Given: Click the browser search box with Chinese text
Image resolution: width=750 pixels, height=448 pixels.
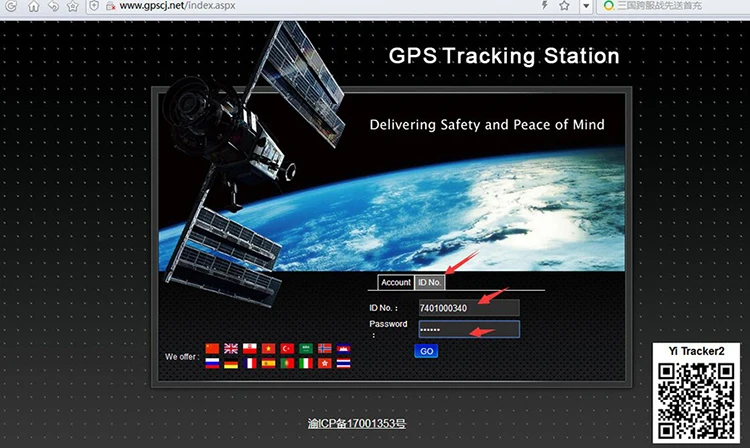Looking at the screenshot, I should click(x=674, y=6).
